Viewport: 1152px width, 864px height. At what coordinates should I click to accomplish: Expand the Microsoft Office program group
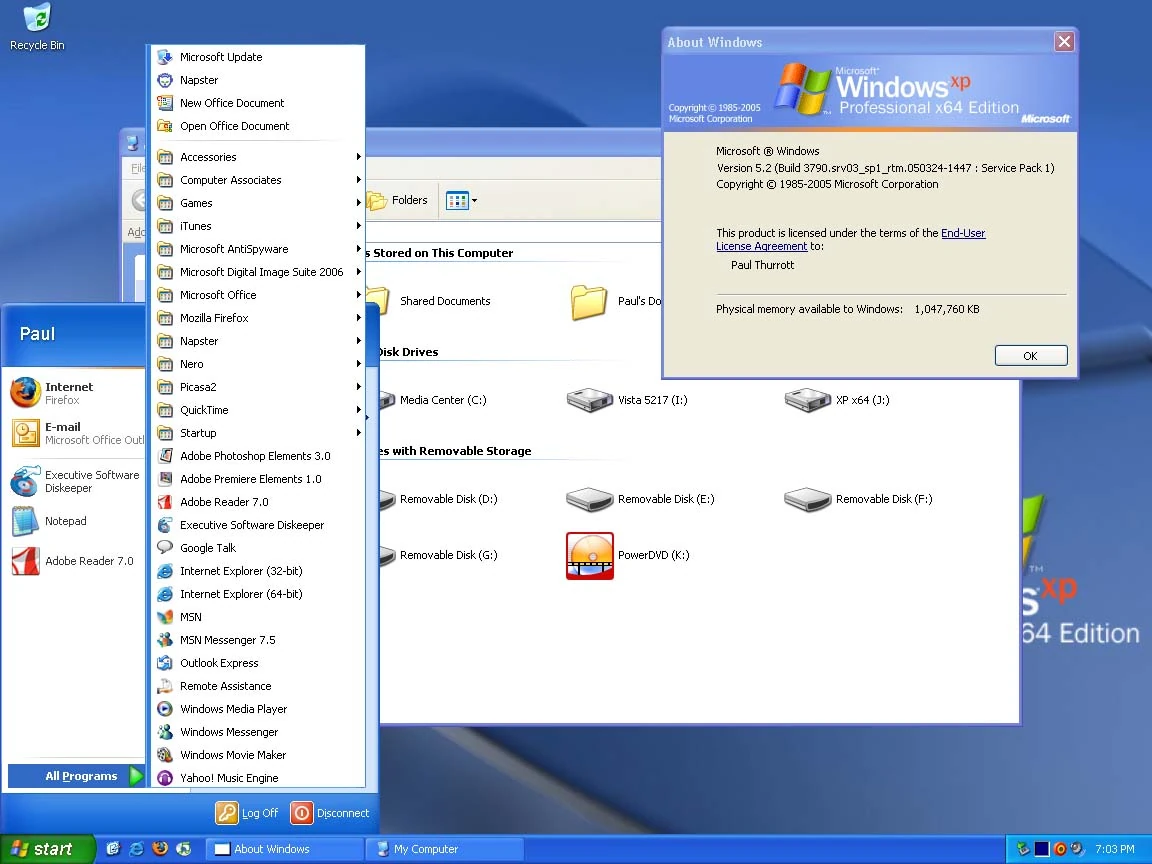[x=218, y=295]
